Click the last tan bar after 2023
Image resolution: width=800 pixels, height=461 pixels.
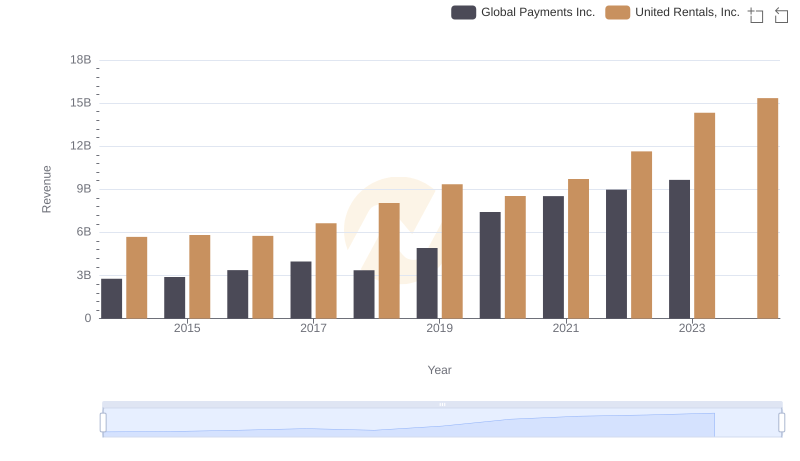767,208
